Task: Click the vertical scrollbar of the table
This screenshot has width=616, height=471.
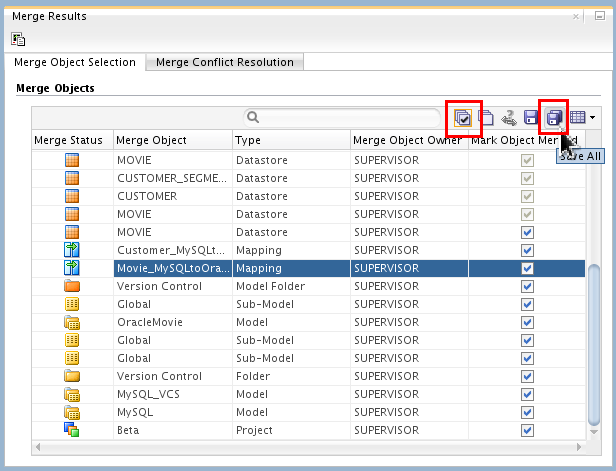Action: pos(593,350)
